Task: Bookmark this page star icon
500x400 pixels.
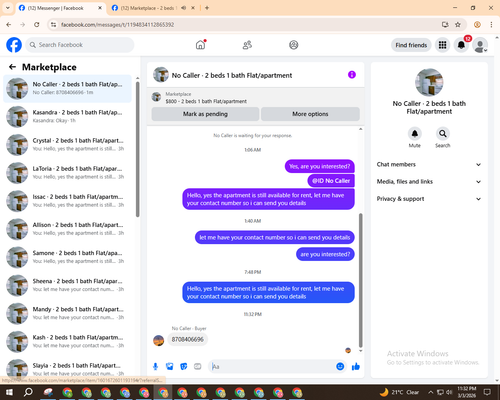Action: [x=458, y=25]
